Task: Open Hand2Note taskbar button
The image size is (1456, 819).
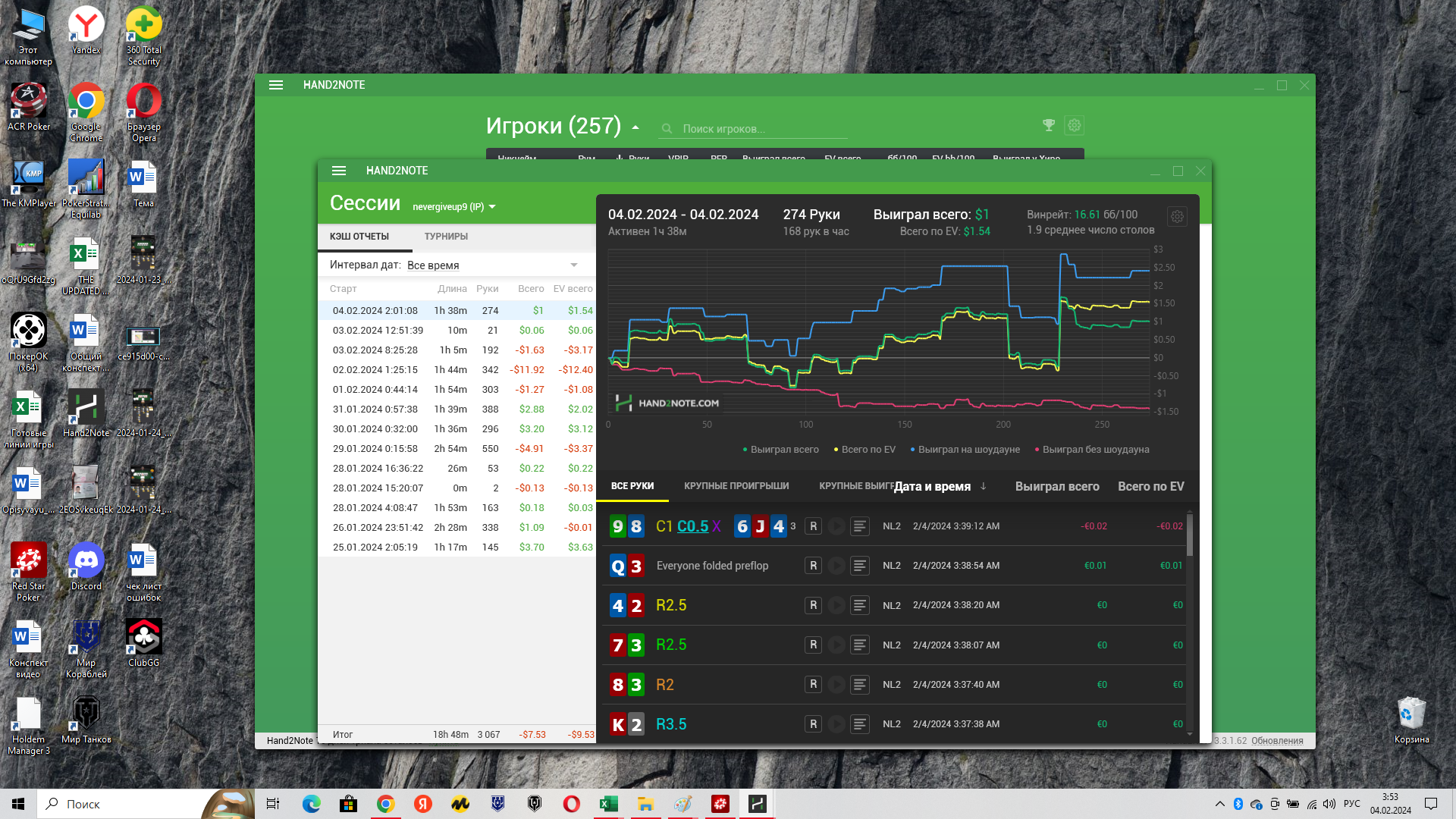Action: [x=757, y=804]
